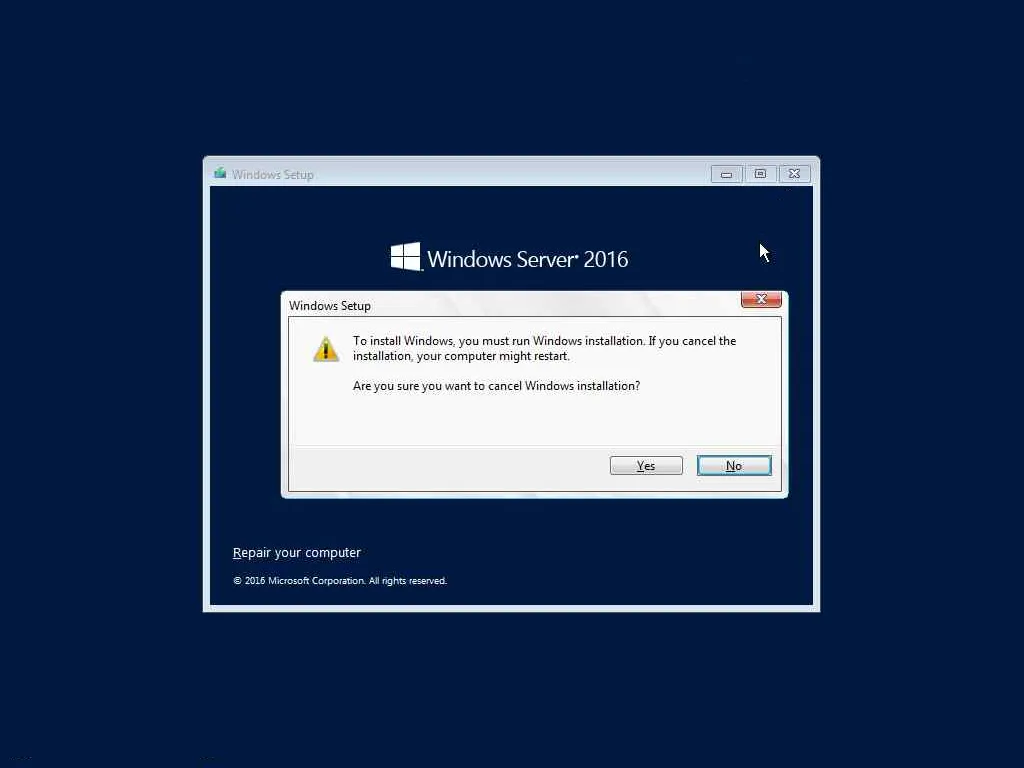Choose No to continue installation
Screen dimensions: 1024x768
(x=734, y=466)
